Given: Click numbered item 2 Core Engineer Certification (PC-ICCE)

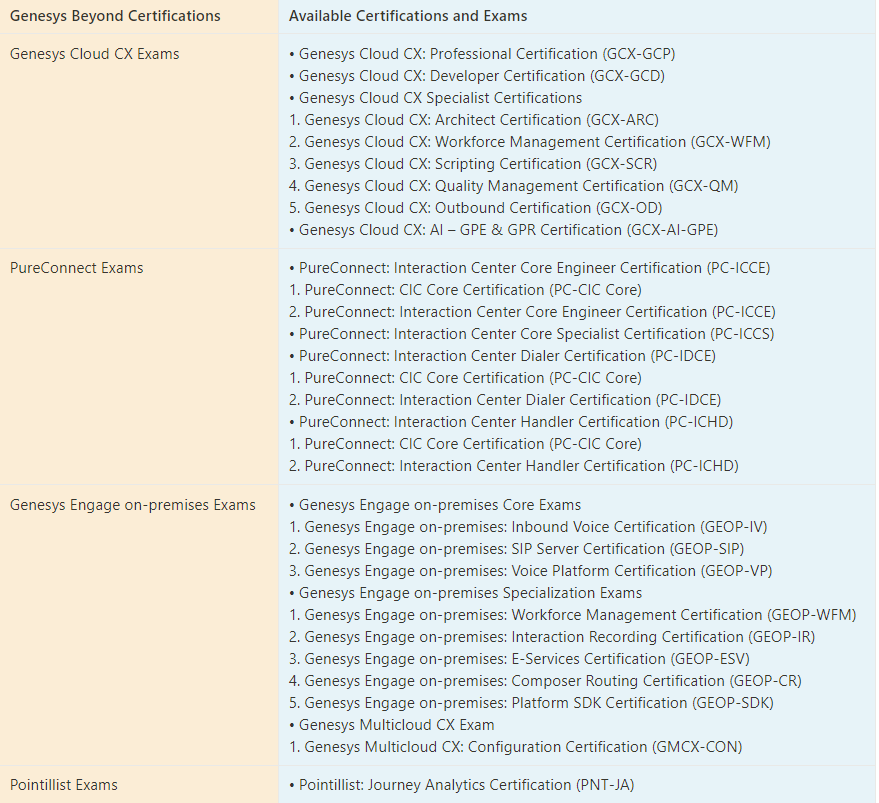Looking at the screenshot, I should click(533, 311).
